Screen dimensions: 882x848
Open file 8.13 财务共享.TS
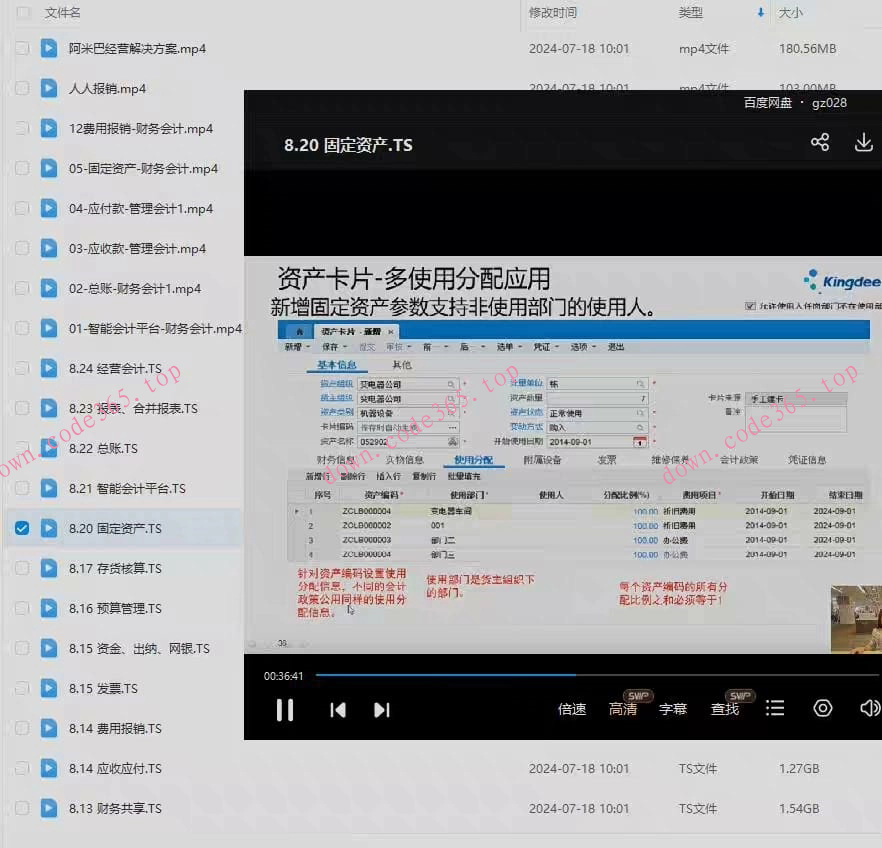[115, 808]
